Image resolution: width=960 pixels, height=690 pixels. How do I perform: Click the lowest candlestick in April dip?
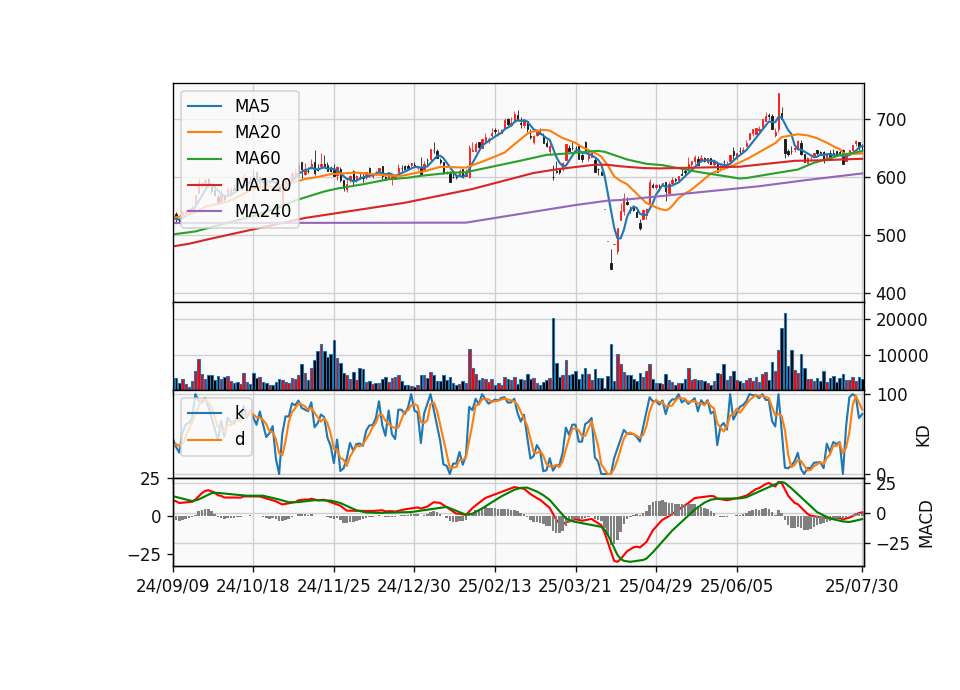point(611,260)
